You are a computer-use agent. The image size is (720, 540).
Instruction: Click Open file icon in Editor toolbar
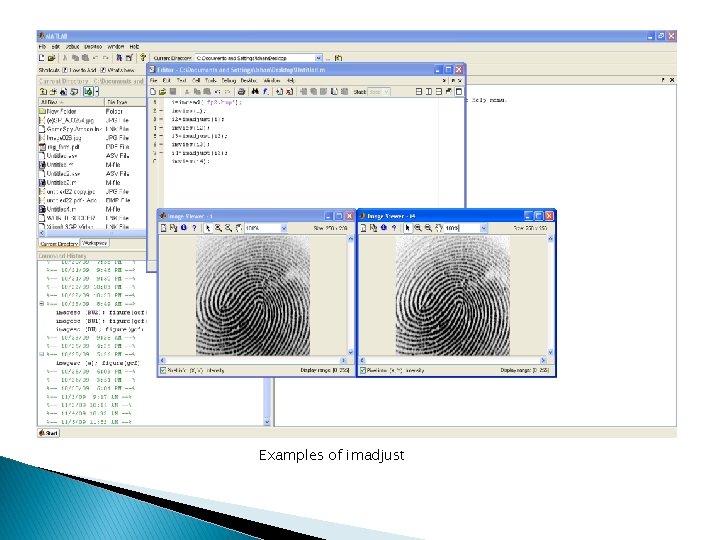click(x=163, y=92)
